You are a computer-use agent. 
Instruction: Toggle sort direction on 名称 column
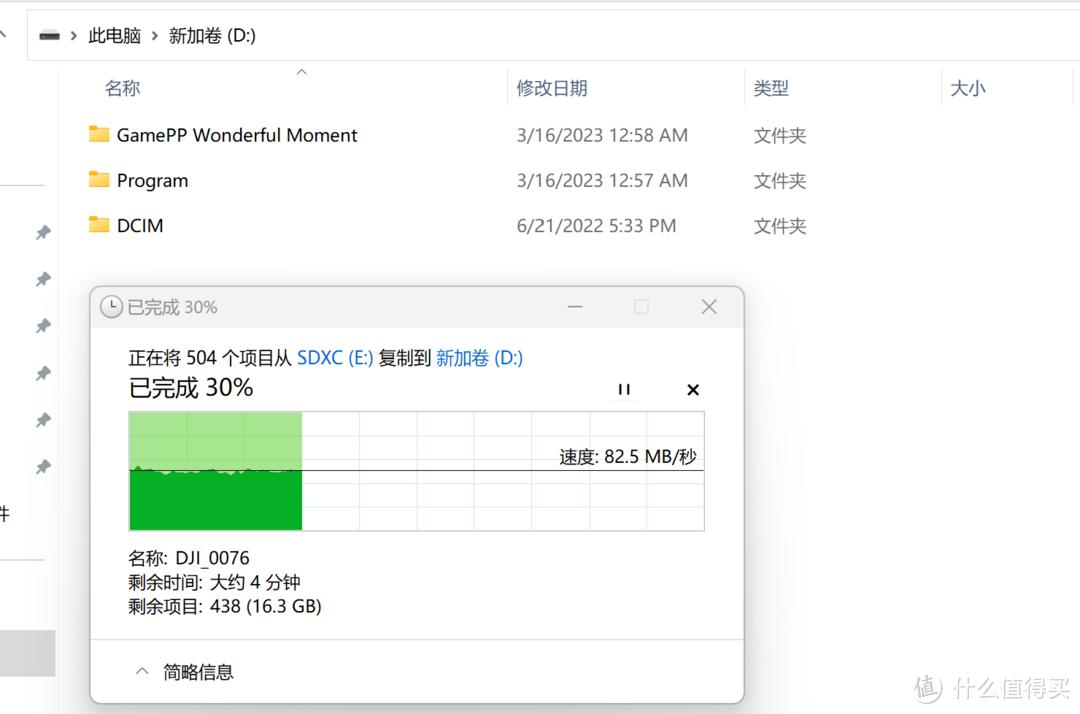click(x=122, y=88)
